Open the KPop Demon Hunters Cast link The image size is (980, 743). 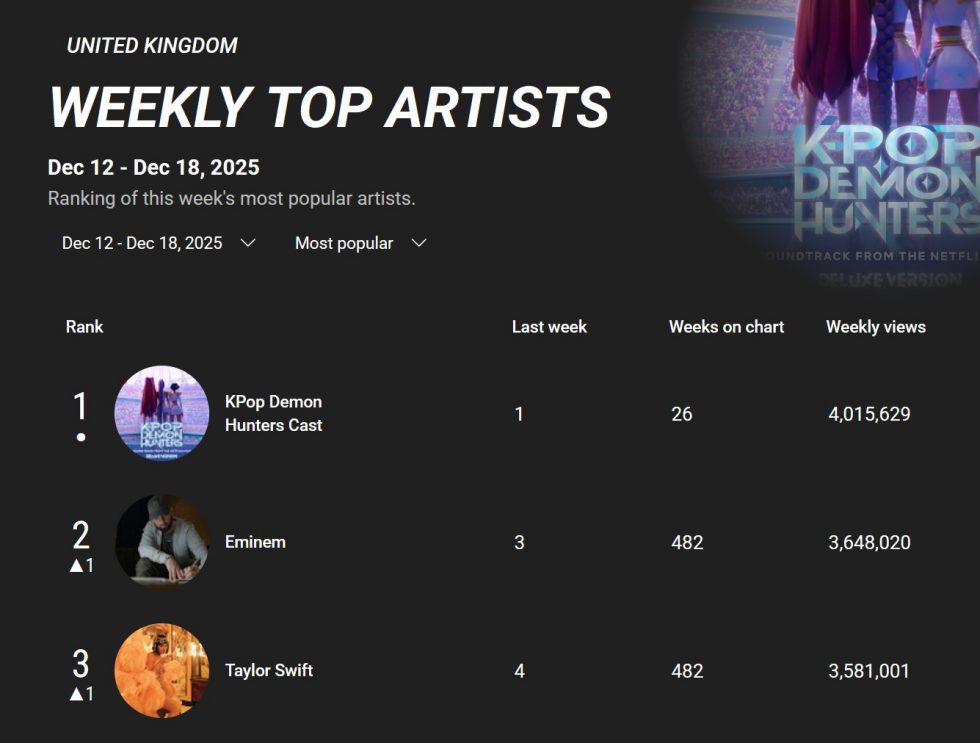click(x=273, y=413)
